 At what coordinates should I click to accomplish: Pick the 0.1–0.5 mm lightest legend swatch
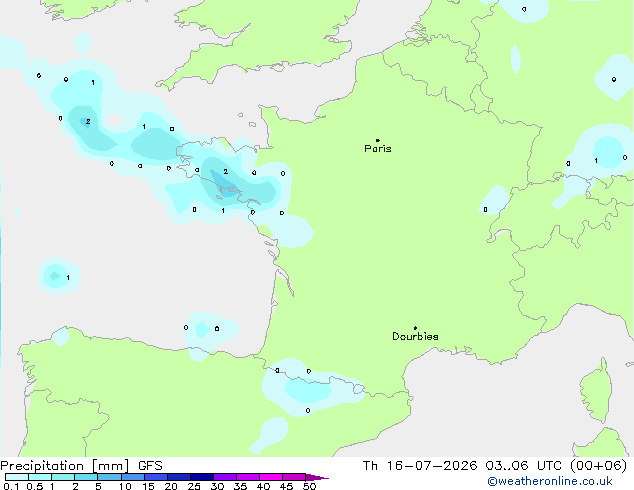pyautogui.click(x=17, y=477)
